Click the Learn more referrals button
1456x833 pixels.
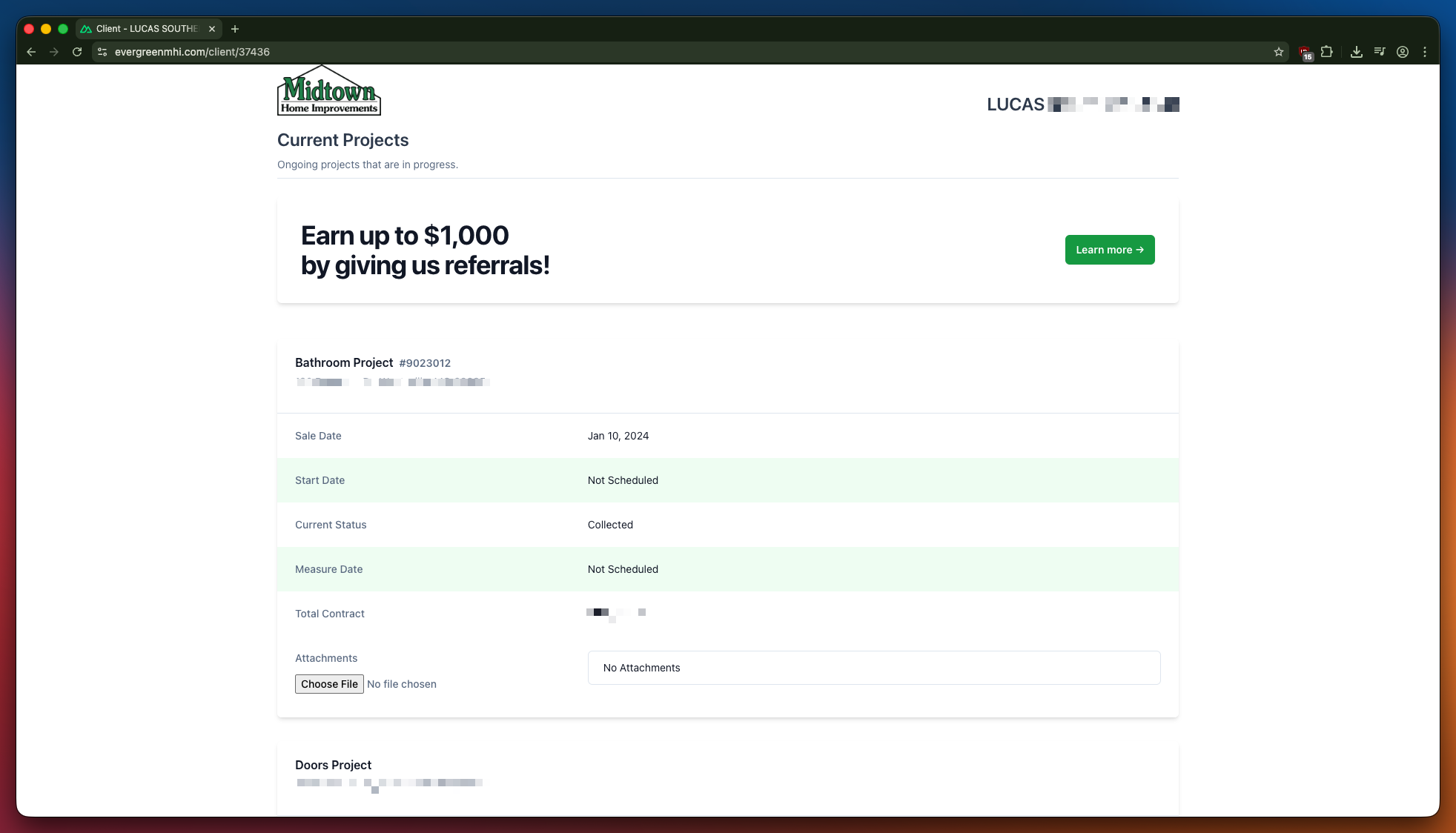(1108, 250)
